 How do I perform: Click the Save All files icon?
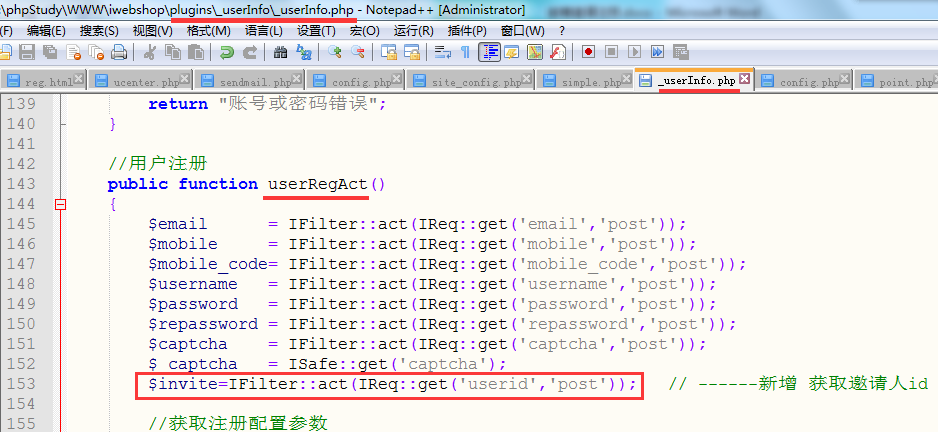pyautogui.click(x=50, y=52)
